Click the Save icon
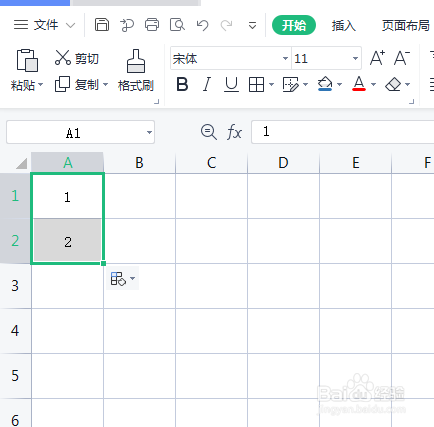The image size is (434, 427). coord(102,25)
